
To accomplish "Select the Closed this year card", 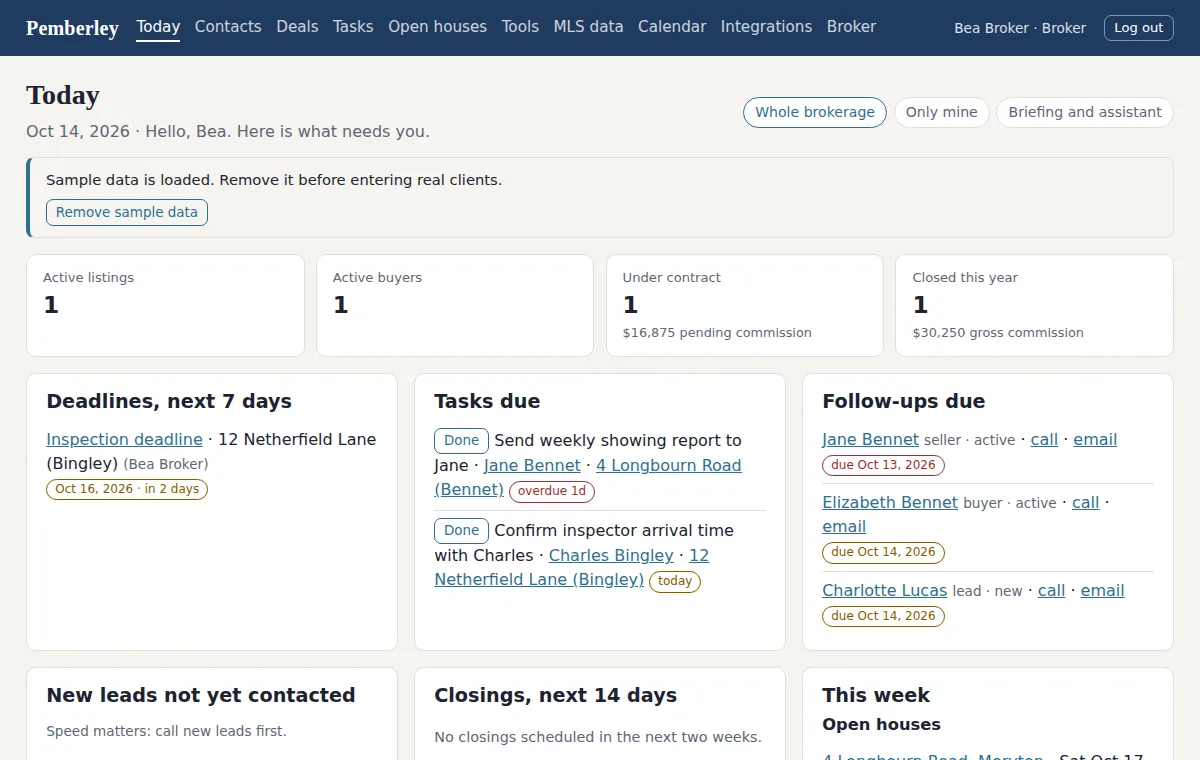I will [1034, 305].
